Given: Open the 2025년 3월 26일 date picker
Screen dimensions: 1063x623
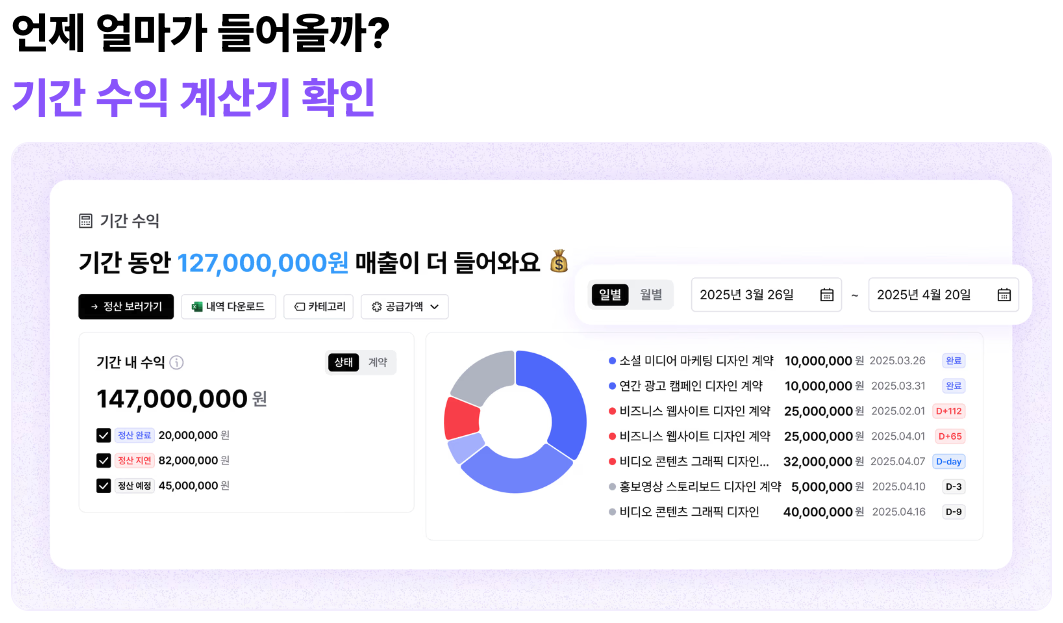Looking at the screenshot, I should pos(766,295).
